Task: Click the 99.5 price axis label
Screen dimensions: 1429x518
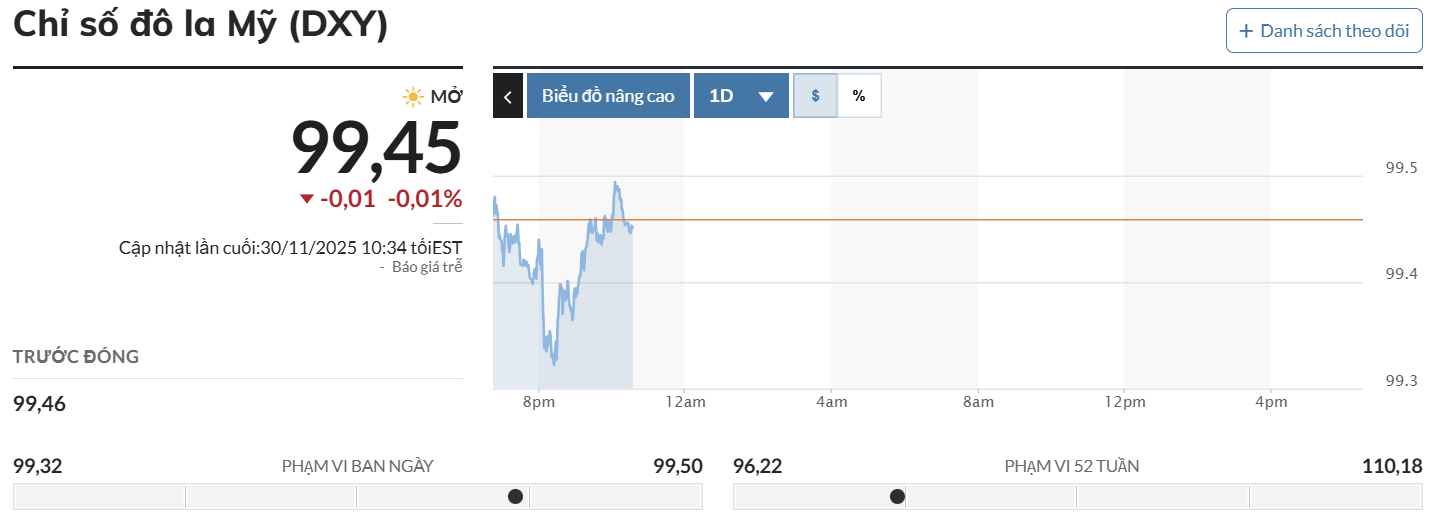Action: (1401, 168)
